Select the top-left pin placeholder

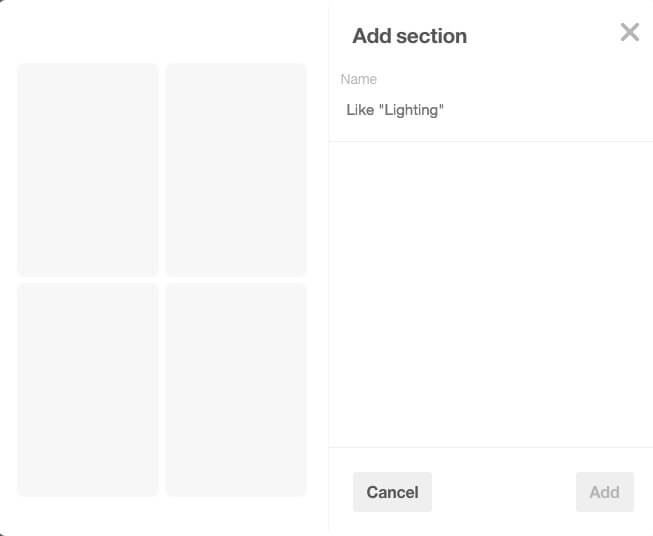(88, 170)
